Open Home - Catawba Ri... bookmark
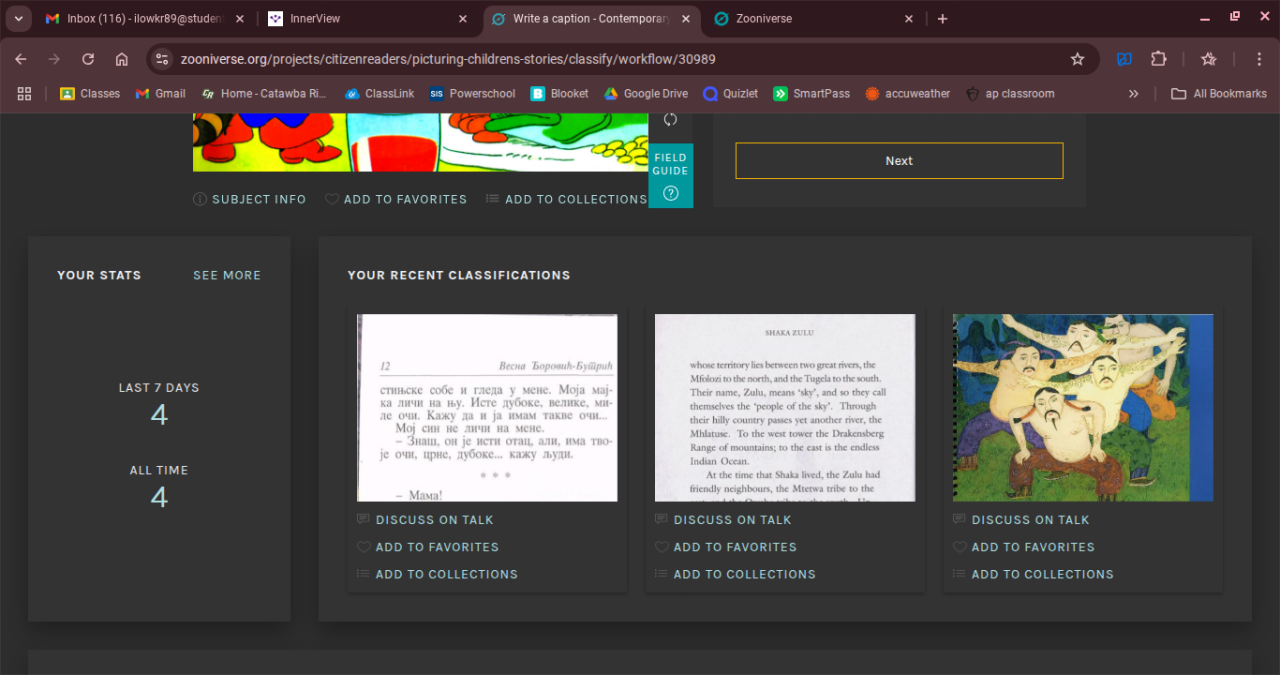 [x=264, y=93]
